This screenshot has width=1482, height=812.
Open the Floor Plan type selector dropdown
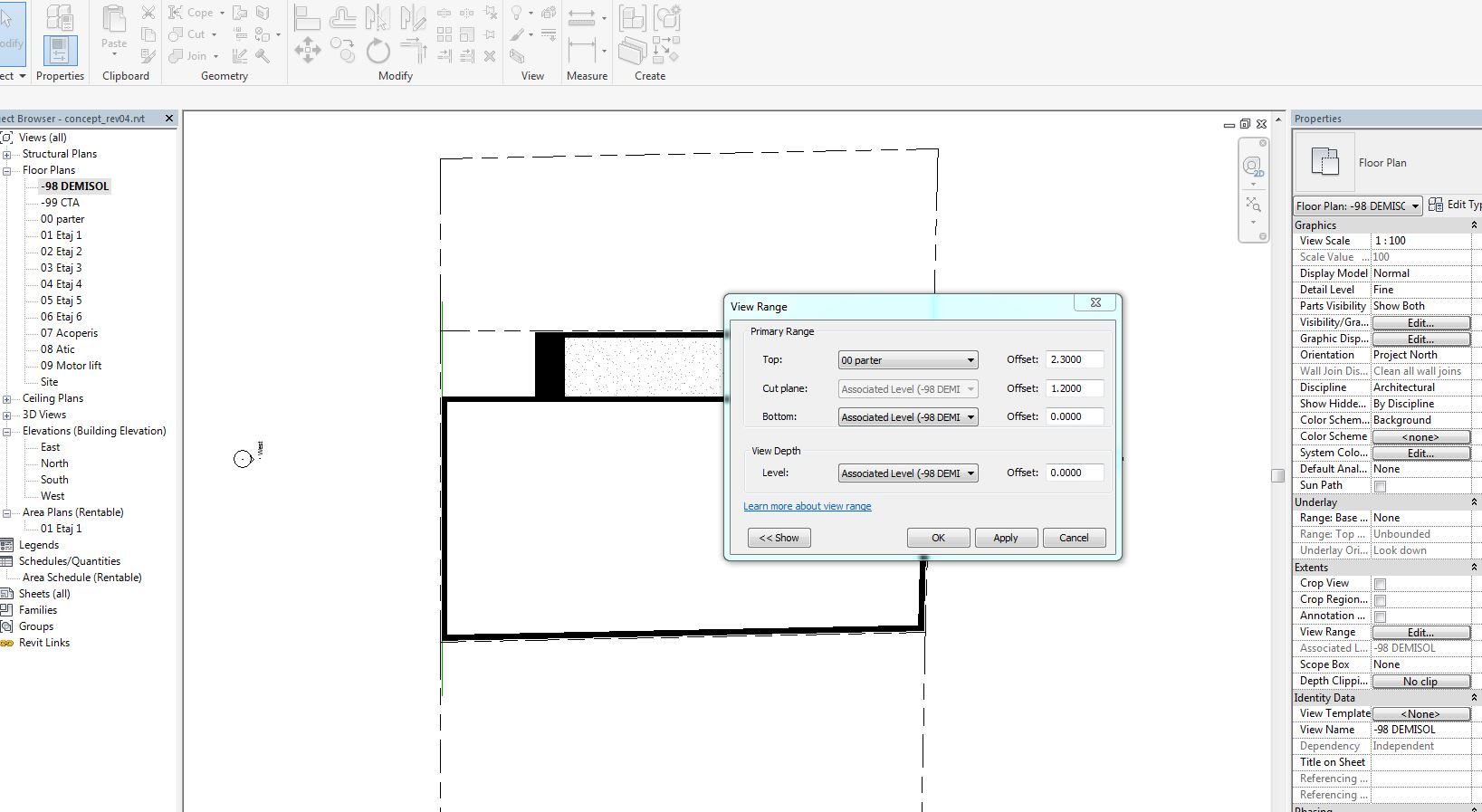(x=1358, y=206)
